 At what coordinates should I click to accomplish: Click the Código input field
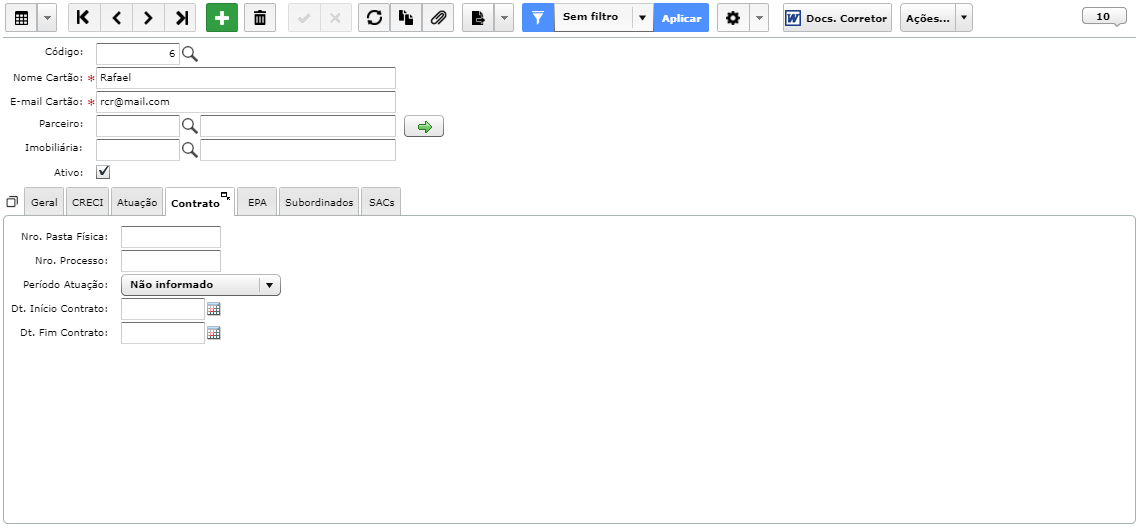pos(137,54)
